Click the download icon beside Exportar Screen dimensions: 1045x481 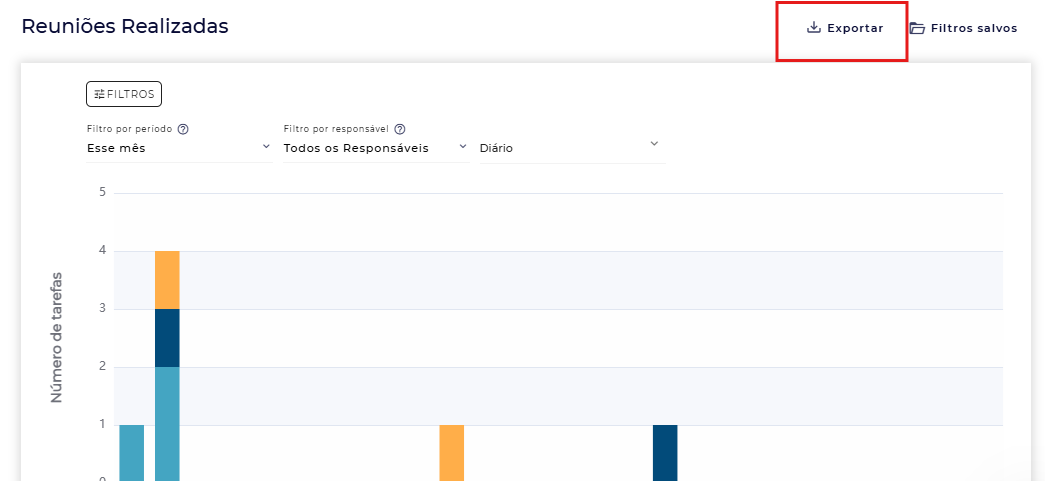coord(813,28)
